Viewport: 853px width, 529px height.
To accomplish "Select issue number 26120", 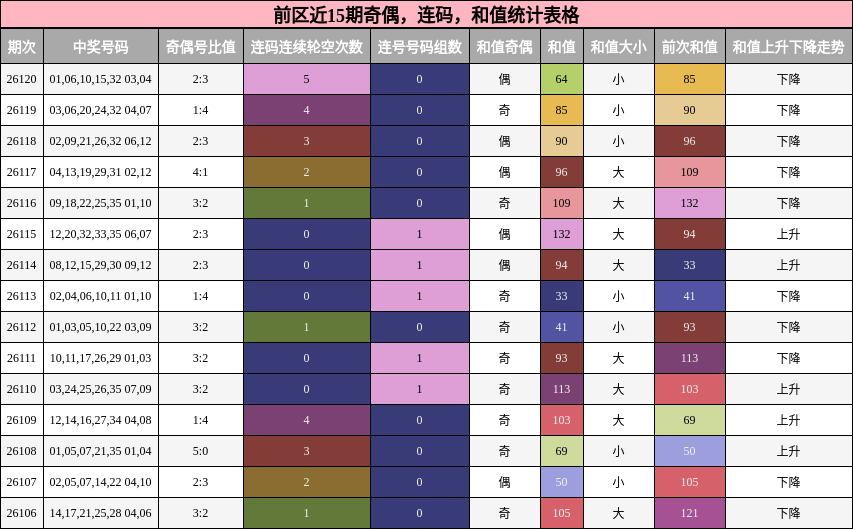I will click(22, 79).
